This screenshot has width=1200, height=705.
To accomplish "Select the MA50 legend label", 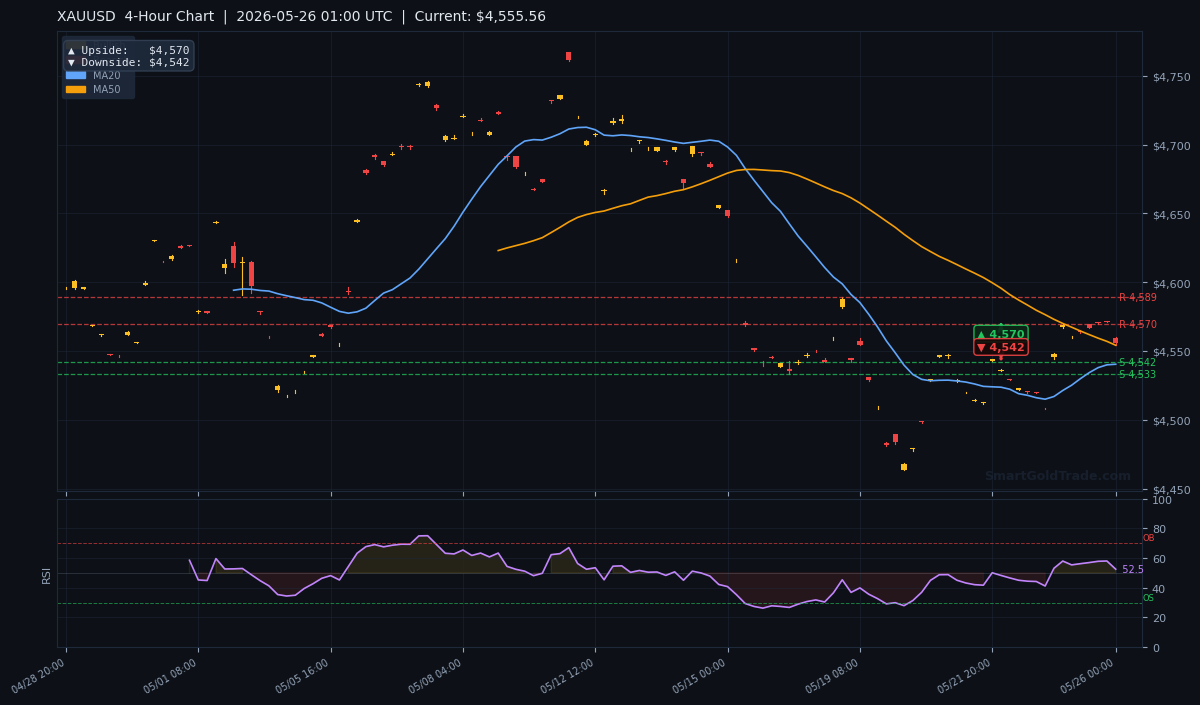I will click(x=107, y=89).
